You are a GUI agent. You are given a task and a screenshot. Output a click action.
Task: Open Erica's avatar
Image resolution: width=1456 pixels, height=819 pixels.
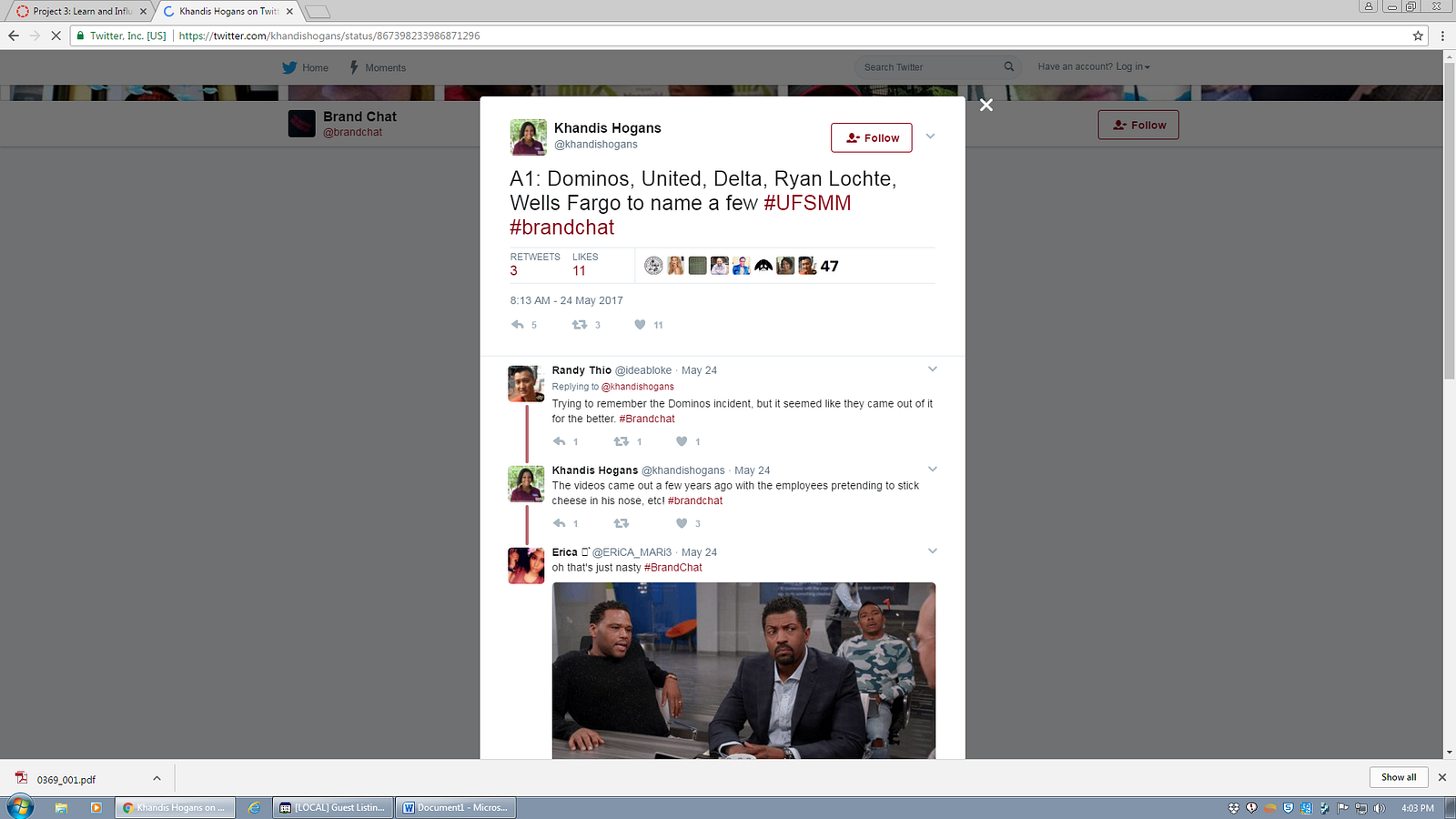pyautogui.click(x=526, y=566)
